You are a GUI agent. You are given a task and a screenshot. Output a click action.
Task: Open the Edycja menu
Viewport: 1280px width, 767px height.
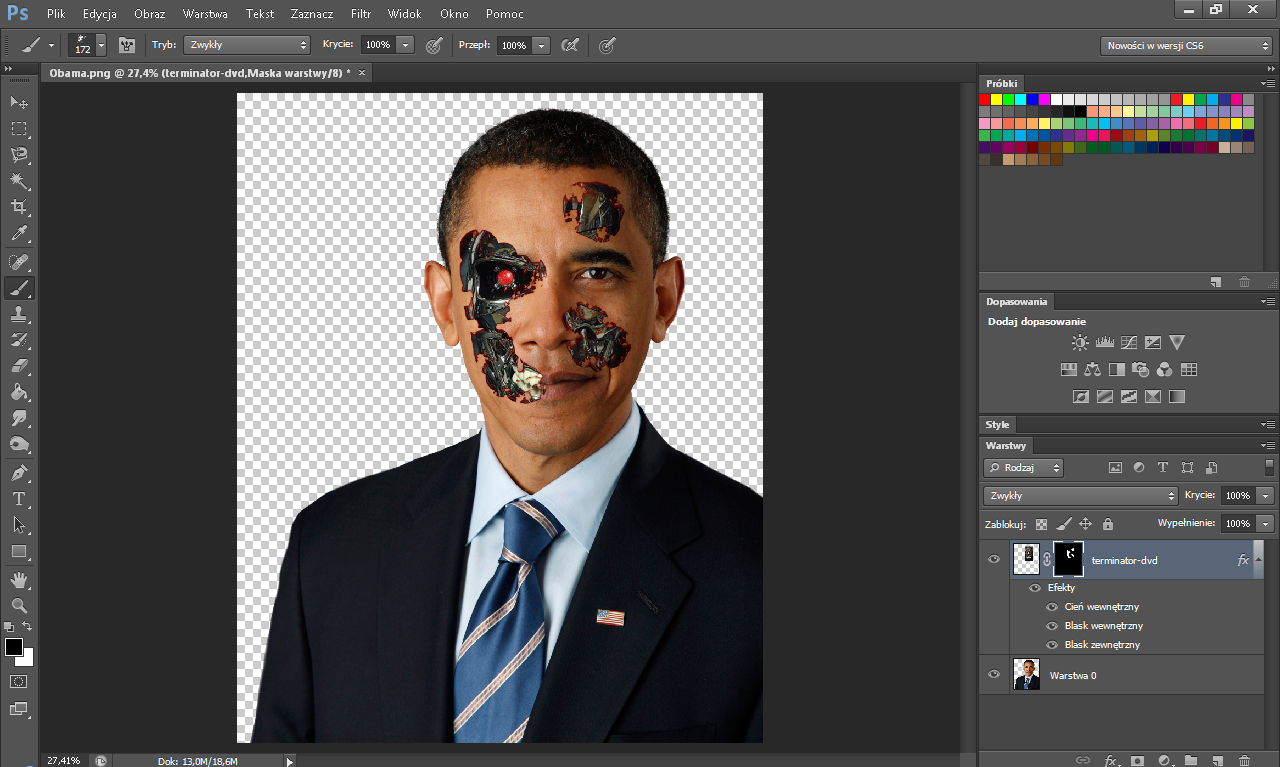coord(100,14)
